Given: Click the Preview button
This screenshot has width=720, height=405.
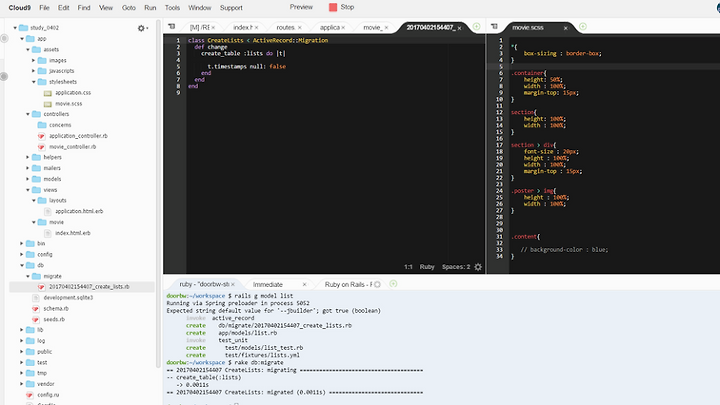Looking at the screenshot, I should click(x=301, y=7).
